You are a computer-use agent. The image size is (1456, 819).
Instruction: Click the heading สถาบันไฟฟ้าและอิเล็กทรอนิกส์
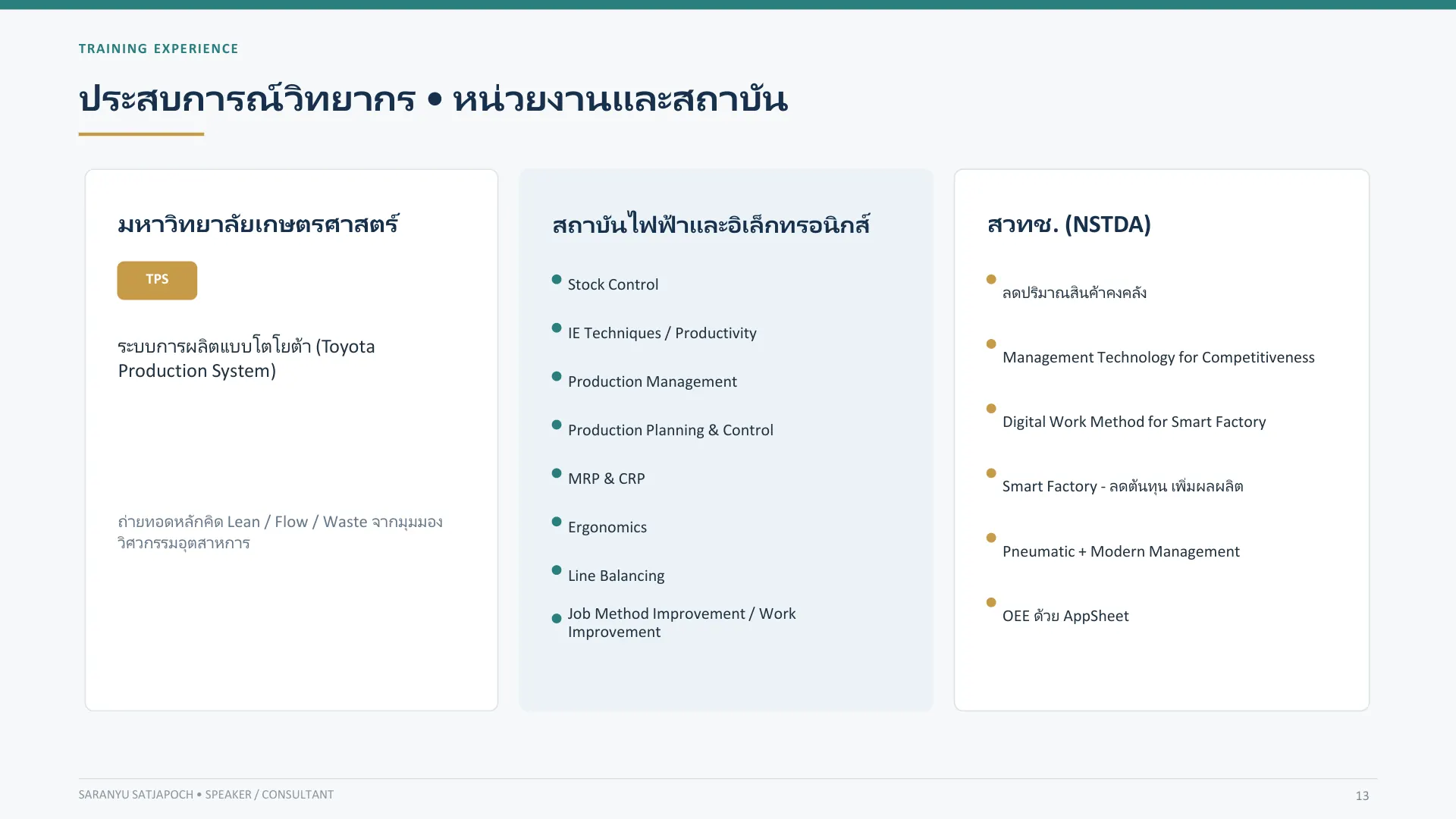711,224
